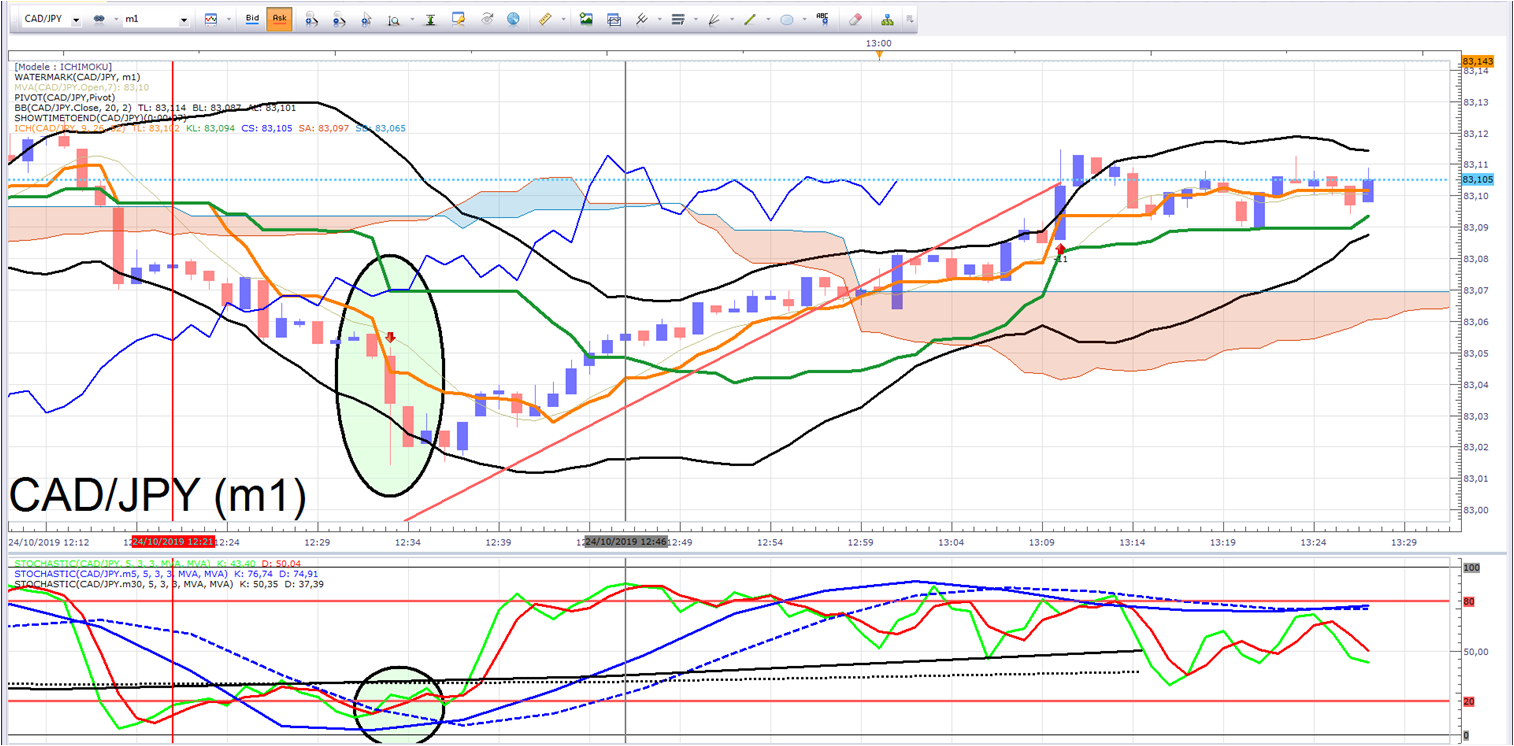Click the MVA(CAD/JPY.Open,7) indicator label

[x=82, y=87]
